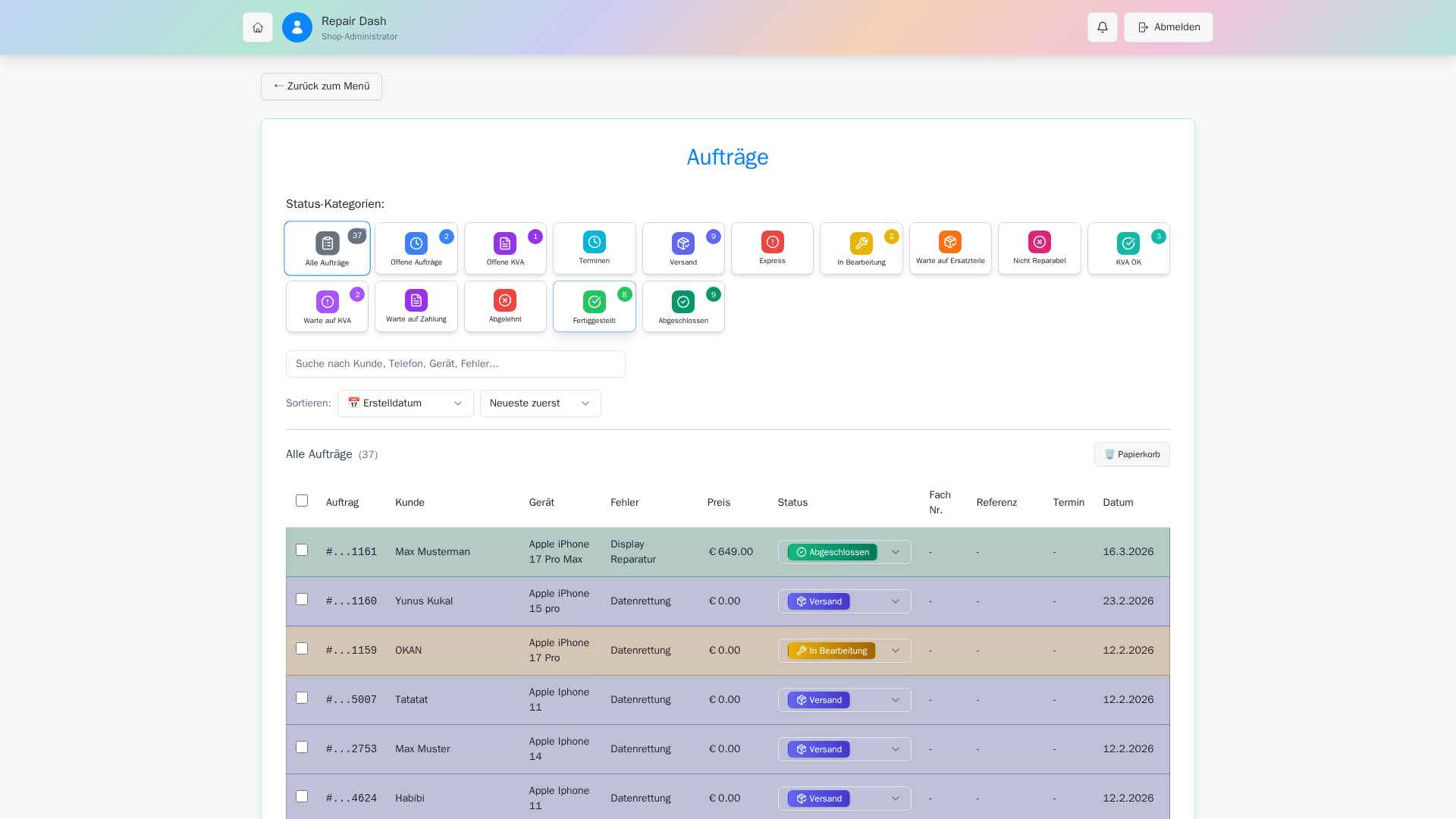The image size is (1456, 819).
Task: Click the Gerät column header
Action: [x=541, y=503]
